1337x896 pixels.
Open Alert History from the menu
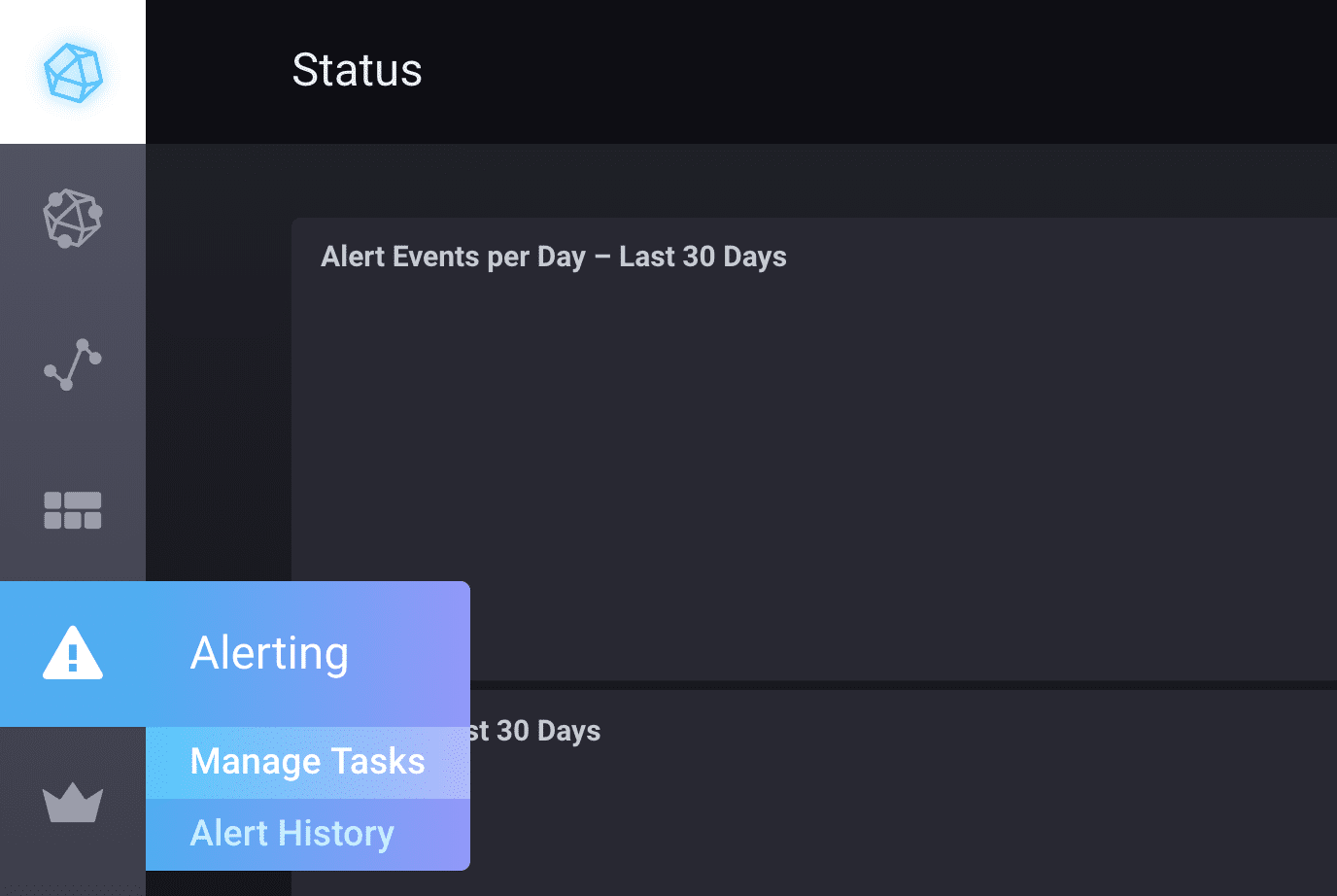pos(291,834)
